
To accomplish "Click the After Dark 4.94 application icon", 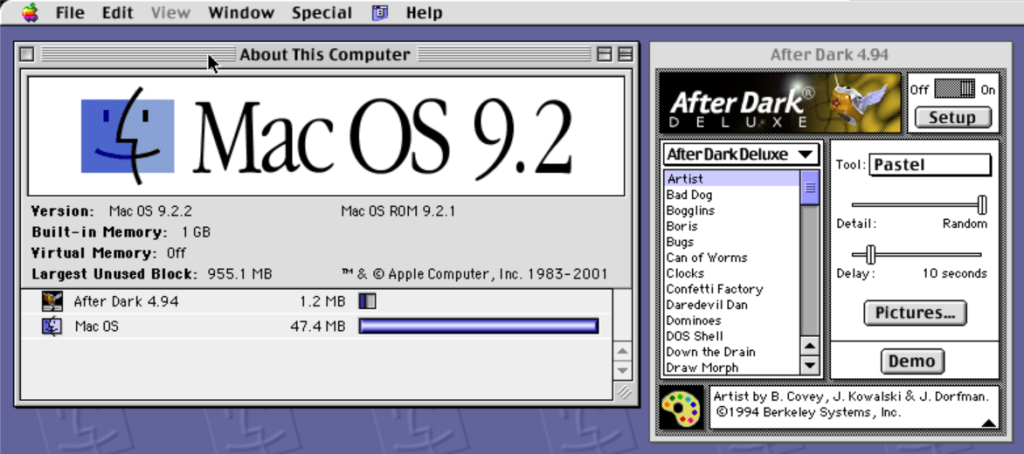I will tap(52, 300).
